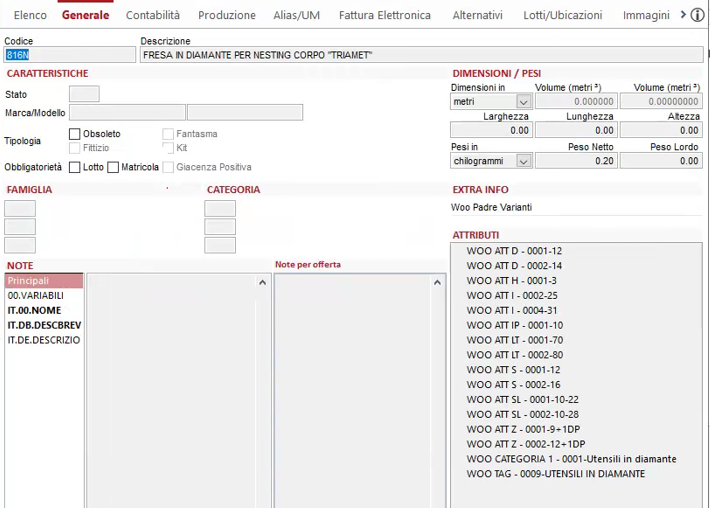
Task: Select WOO TAG - 0009-UTENSILI IN DIAMANTE
Action: tap(555, 474)
